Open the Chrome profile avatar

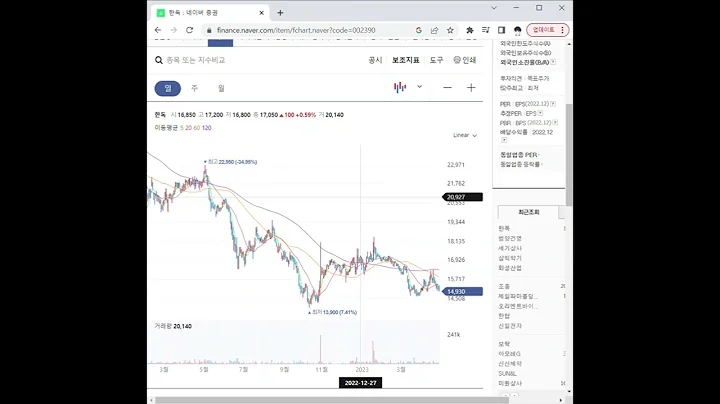point(518,30)
